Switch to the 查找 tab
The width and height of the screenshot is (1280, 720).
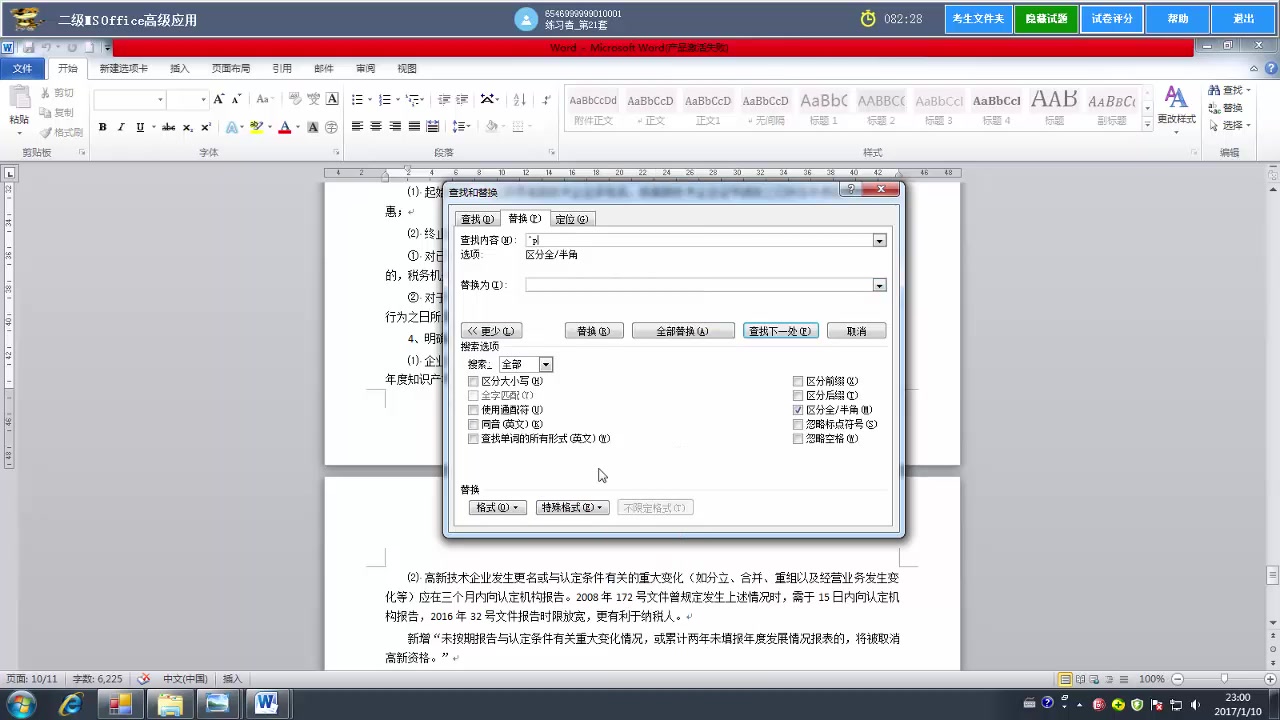click(x=476, y=219)
